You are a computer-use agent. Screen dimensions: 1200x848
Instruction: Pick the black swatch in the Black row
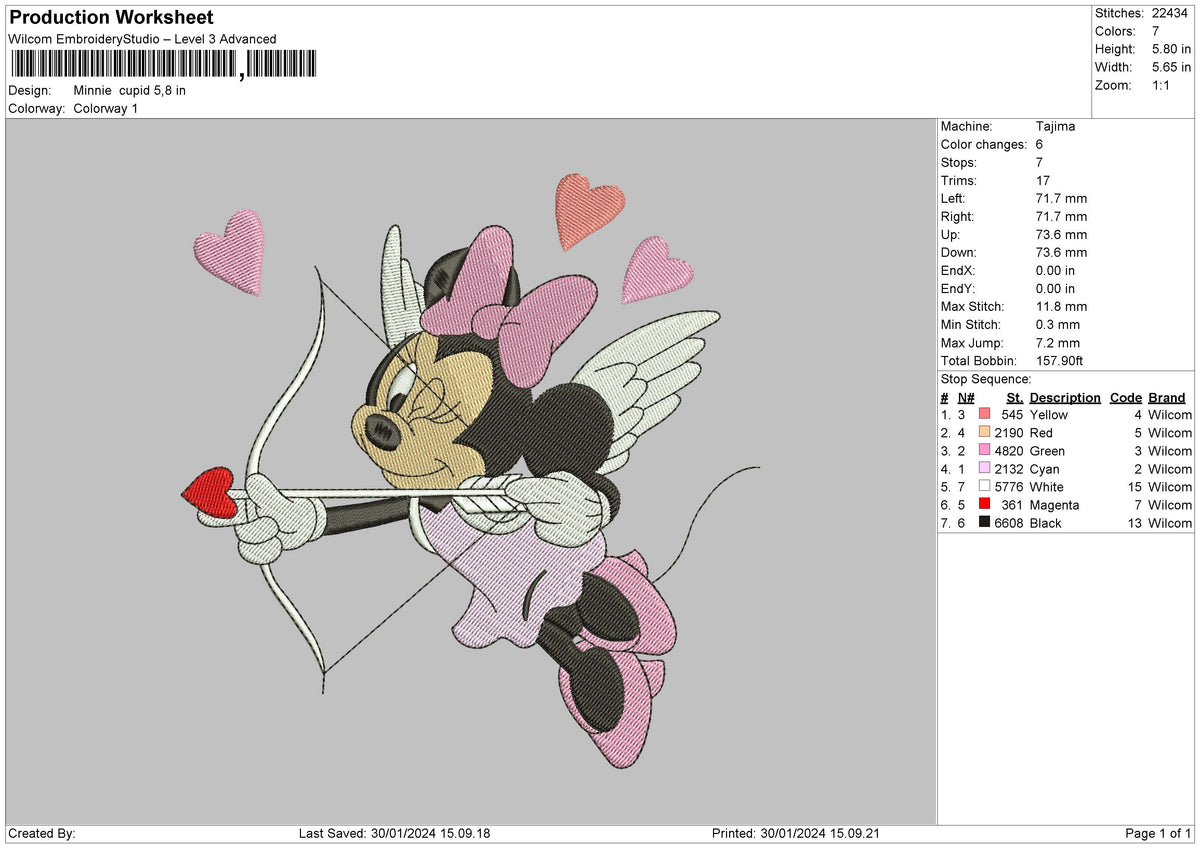coord(985,522)
